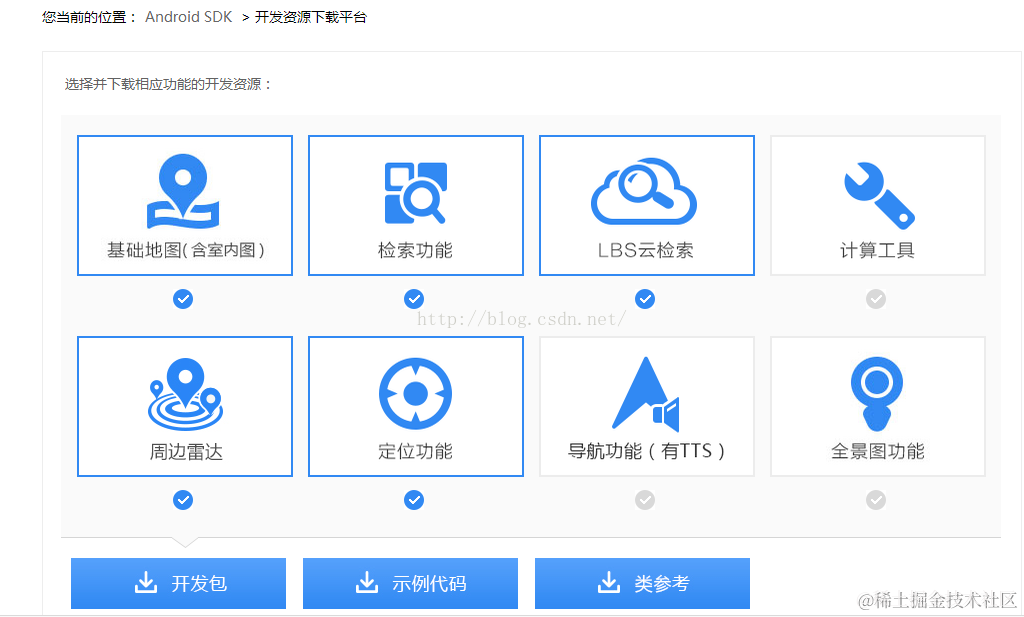Download the 类参考 class reference
The height and width of the screenshot is (617, 1024).
coord(642,583)
